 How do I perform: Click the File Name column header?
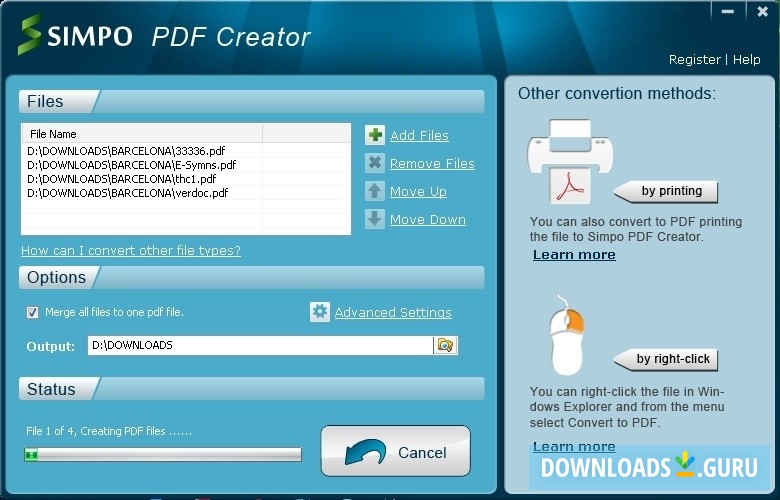pyautogui.click(x=142, y=134)
